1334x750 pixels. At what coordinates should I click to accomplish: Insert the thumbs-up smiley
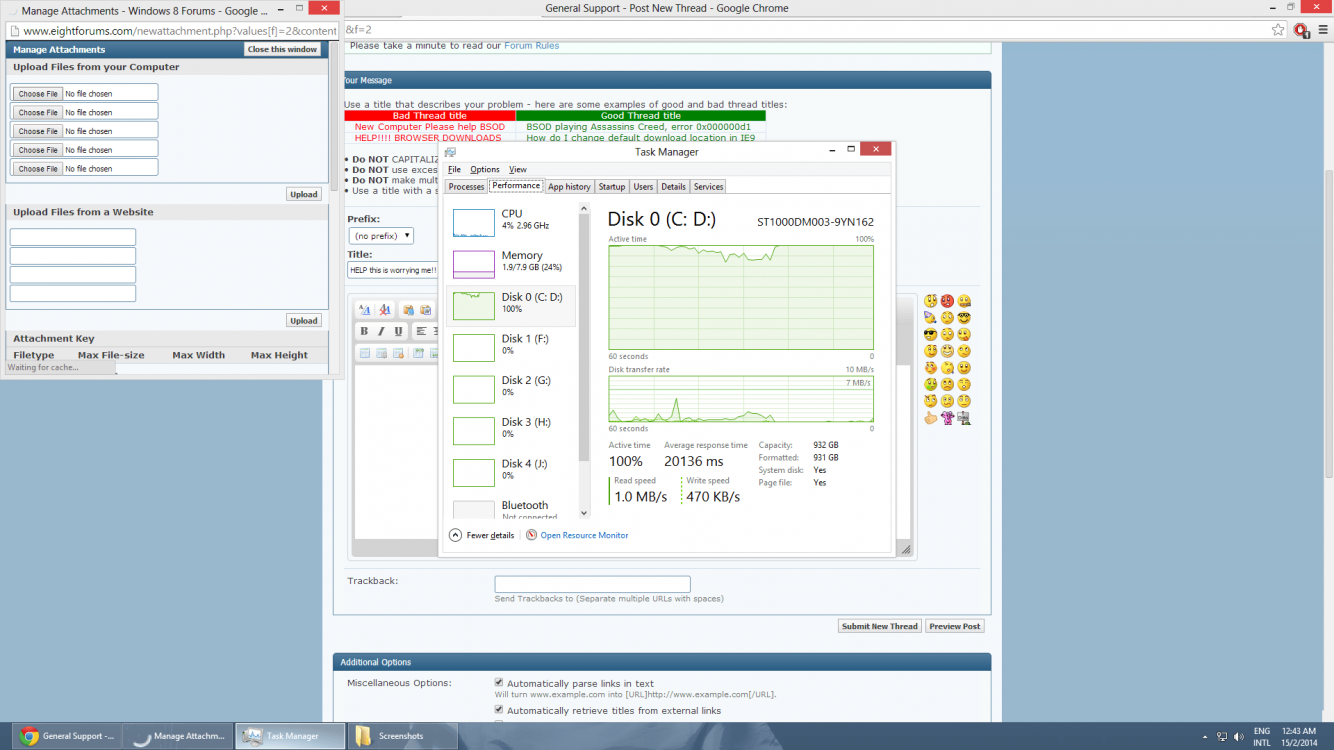click(x=931, y=417)
